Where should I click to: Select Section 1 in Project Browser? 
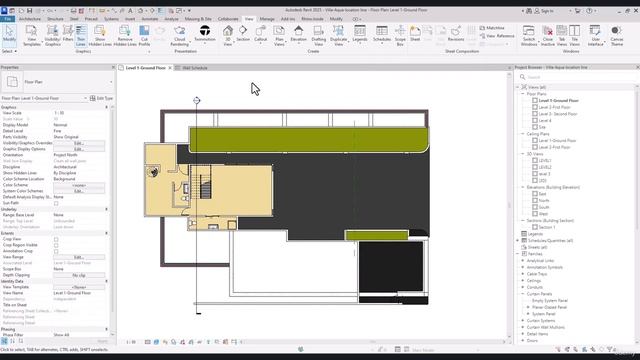(547, 227)
